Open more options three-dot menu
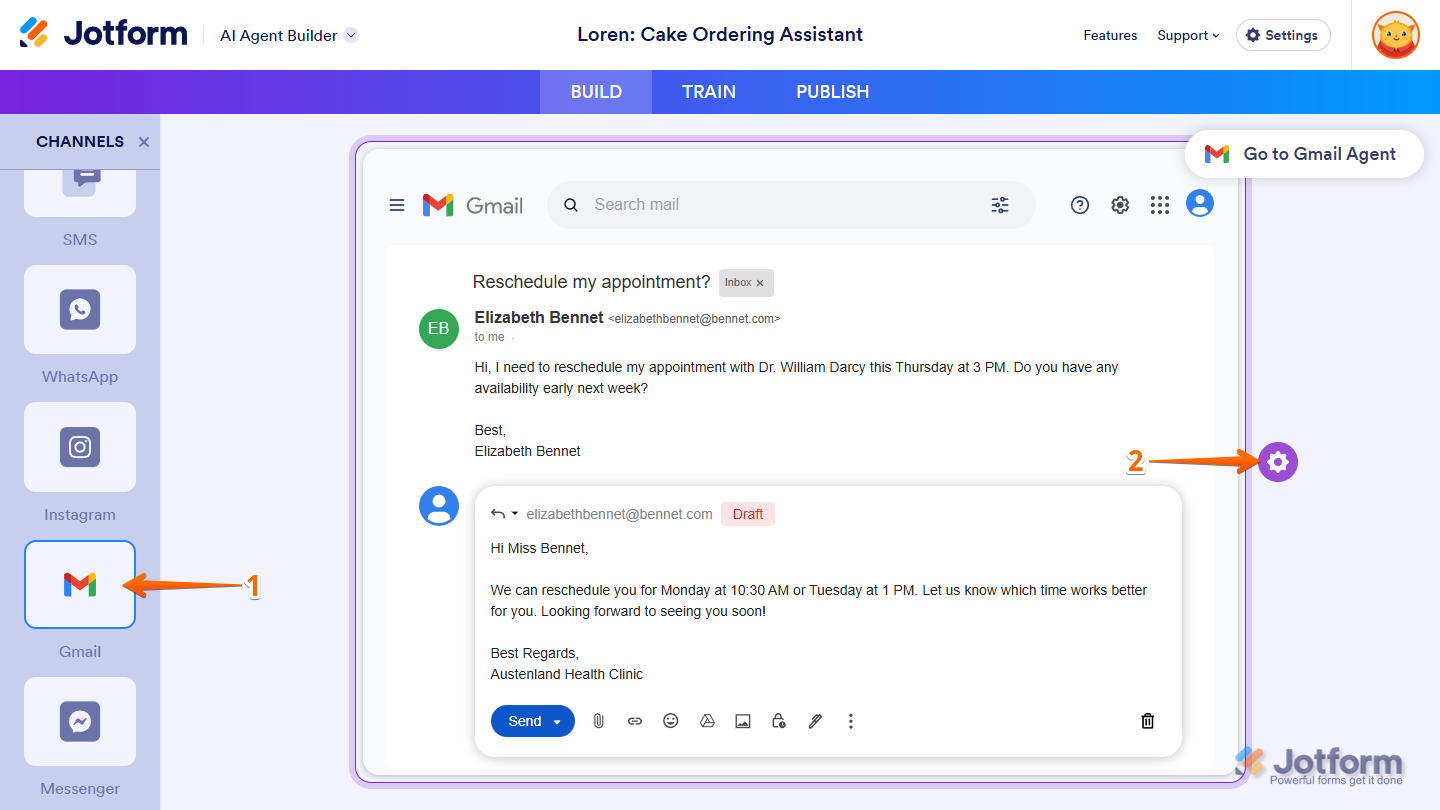 coord(851,721)
